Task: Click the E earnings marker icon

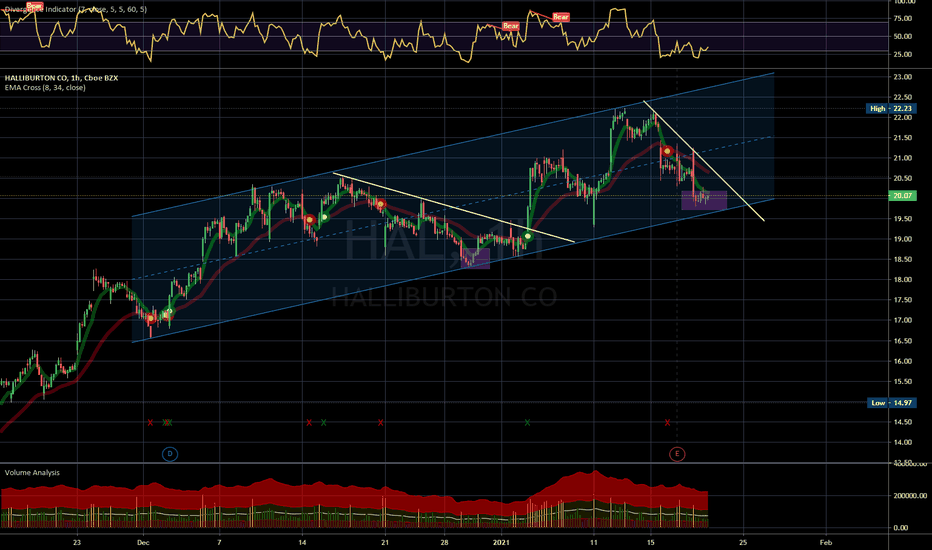Action: 677,454
